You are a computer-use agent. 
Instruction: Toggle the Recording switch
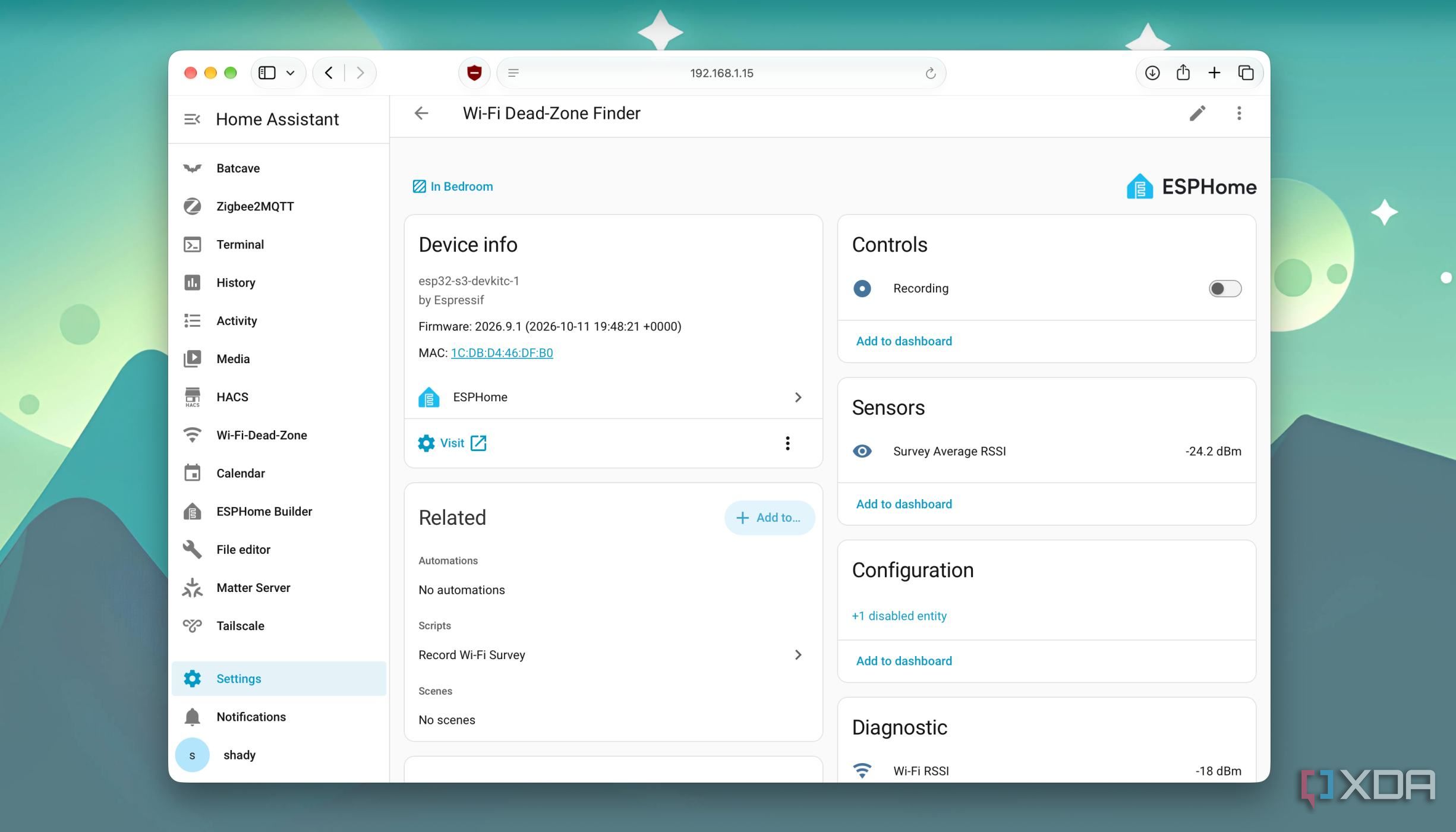[x=1225, y=288]
